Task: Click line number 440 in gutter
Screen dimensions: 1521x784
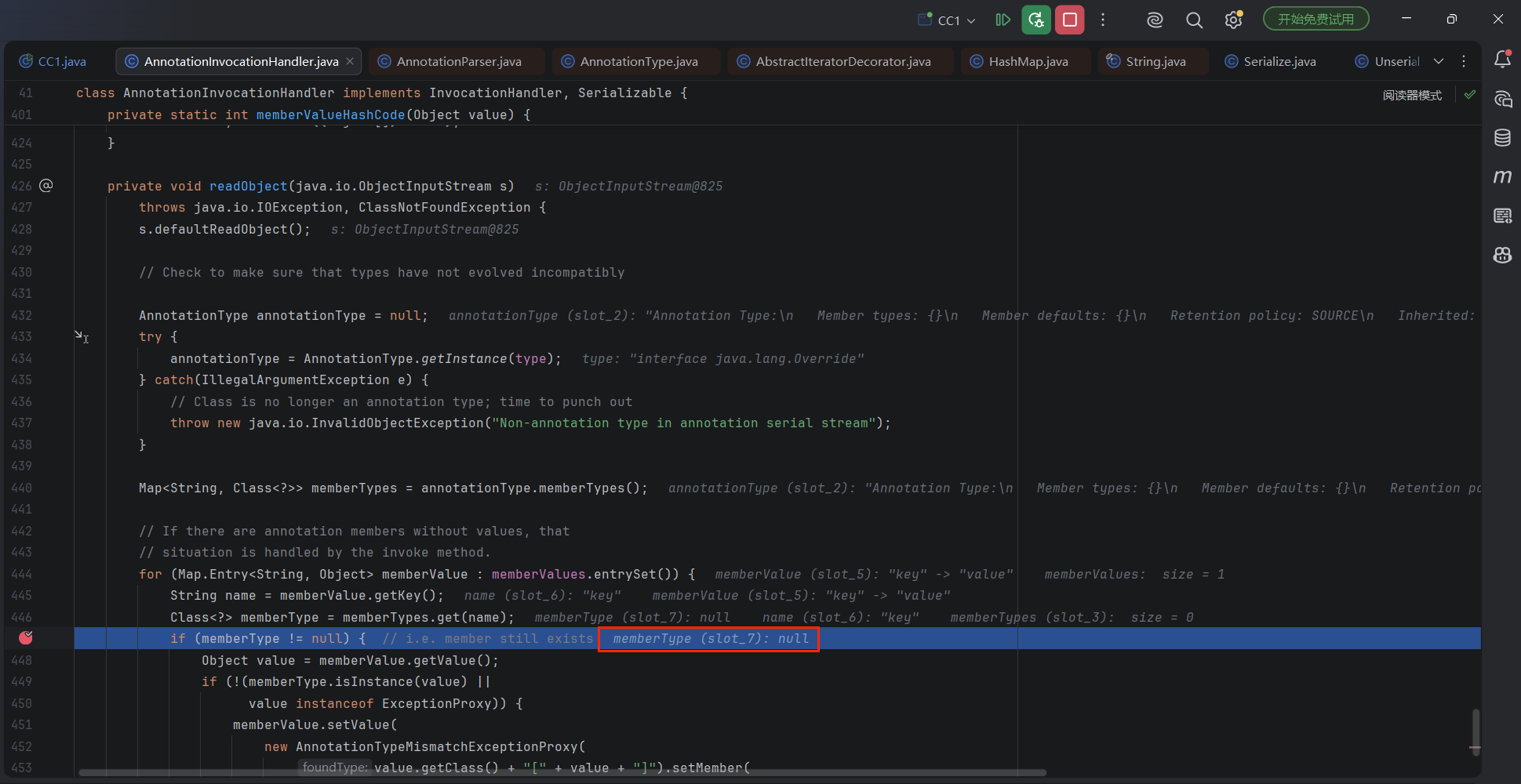Action: [x=22, y=488]
